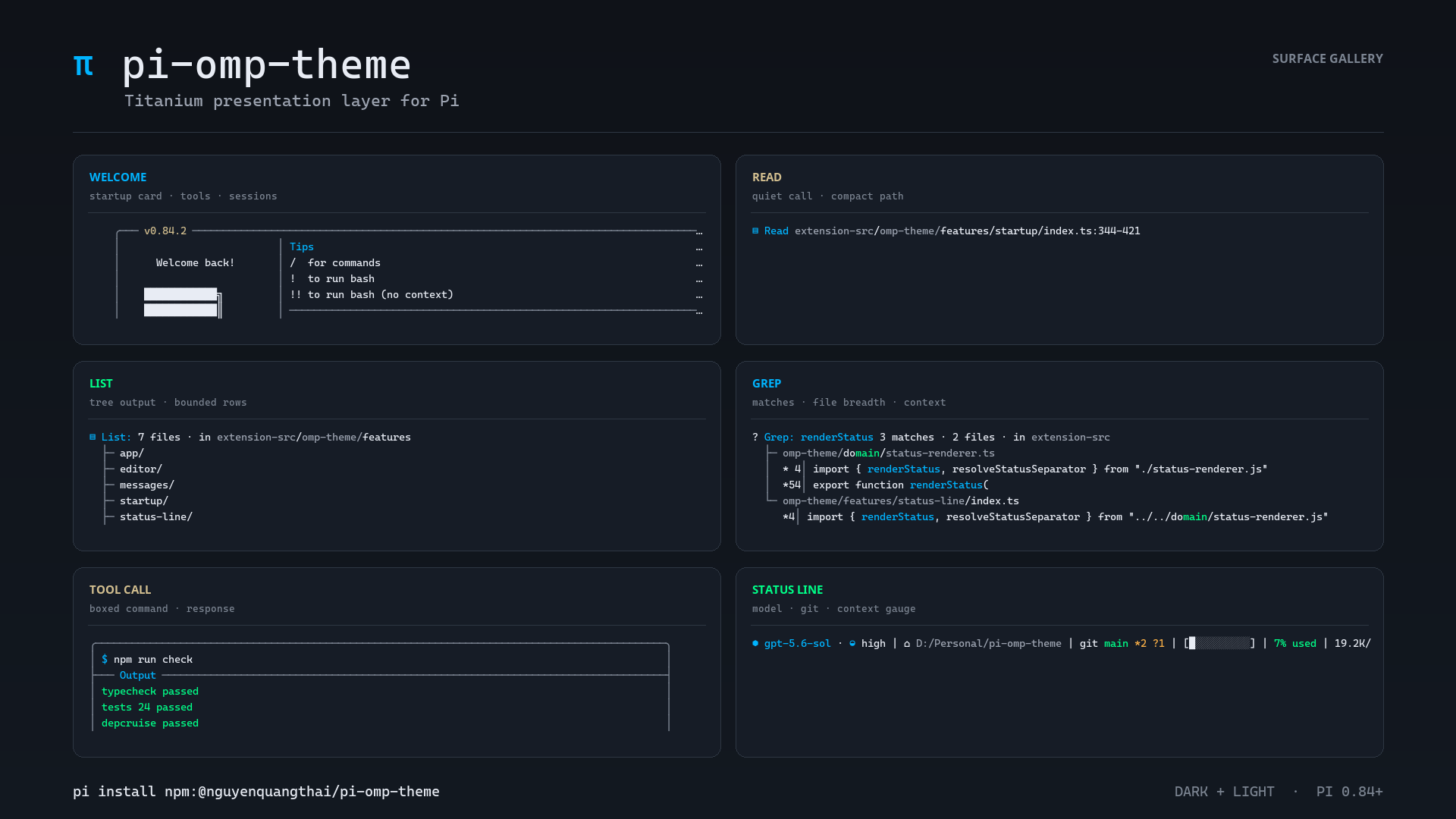Click the 'npm run check' command
Screen dimensions: 1456x819
click(x=153, y=659)
